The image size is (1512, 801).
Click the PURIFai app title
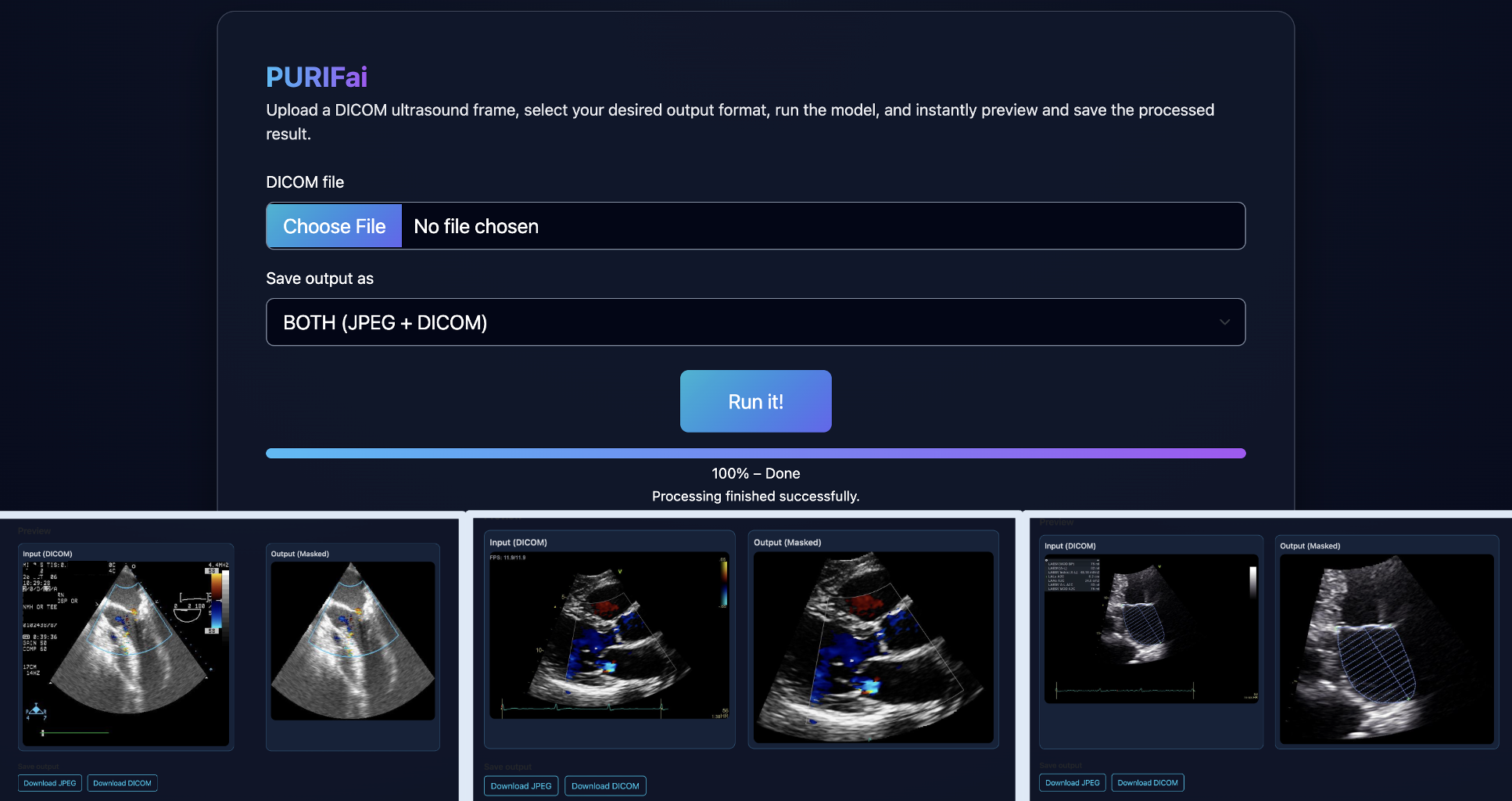316,77
